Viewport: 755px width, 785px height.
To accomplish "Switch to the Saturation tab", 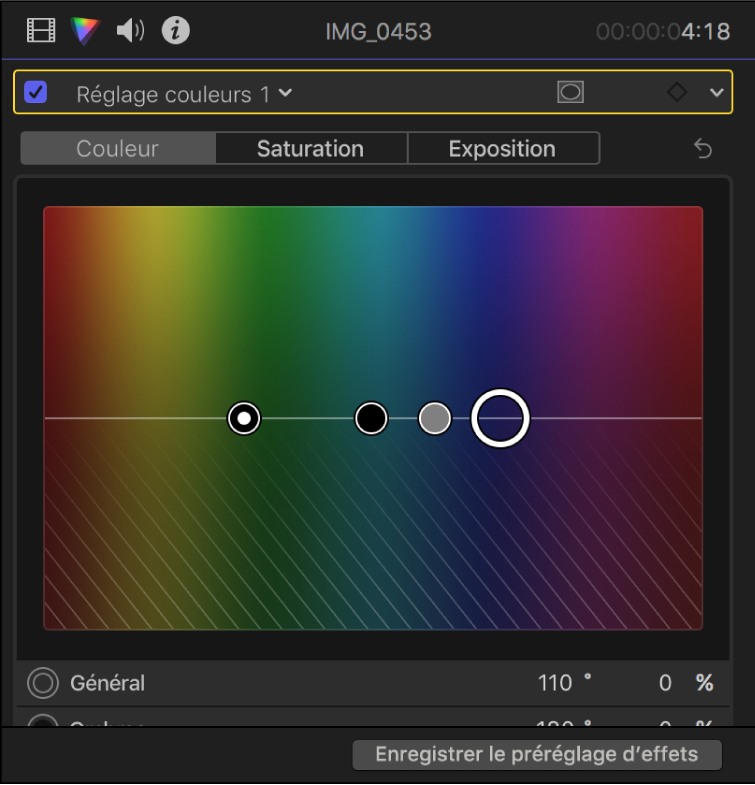I will [x=310, y=149].
